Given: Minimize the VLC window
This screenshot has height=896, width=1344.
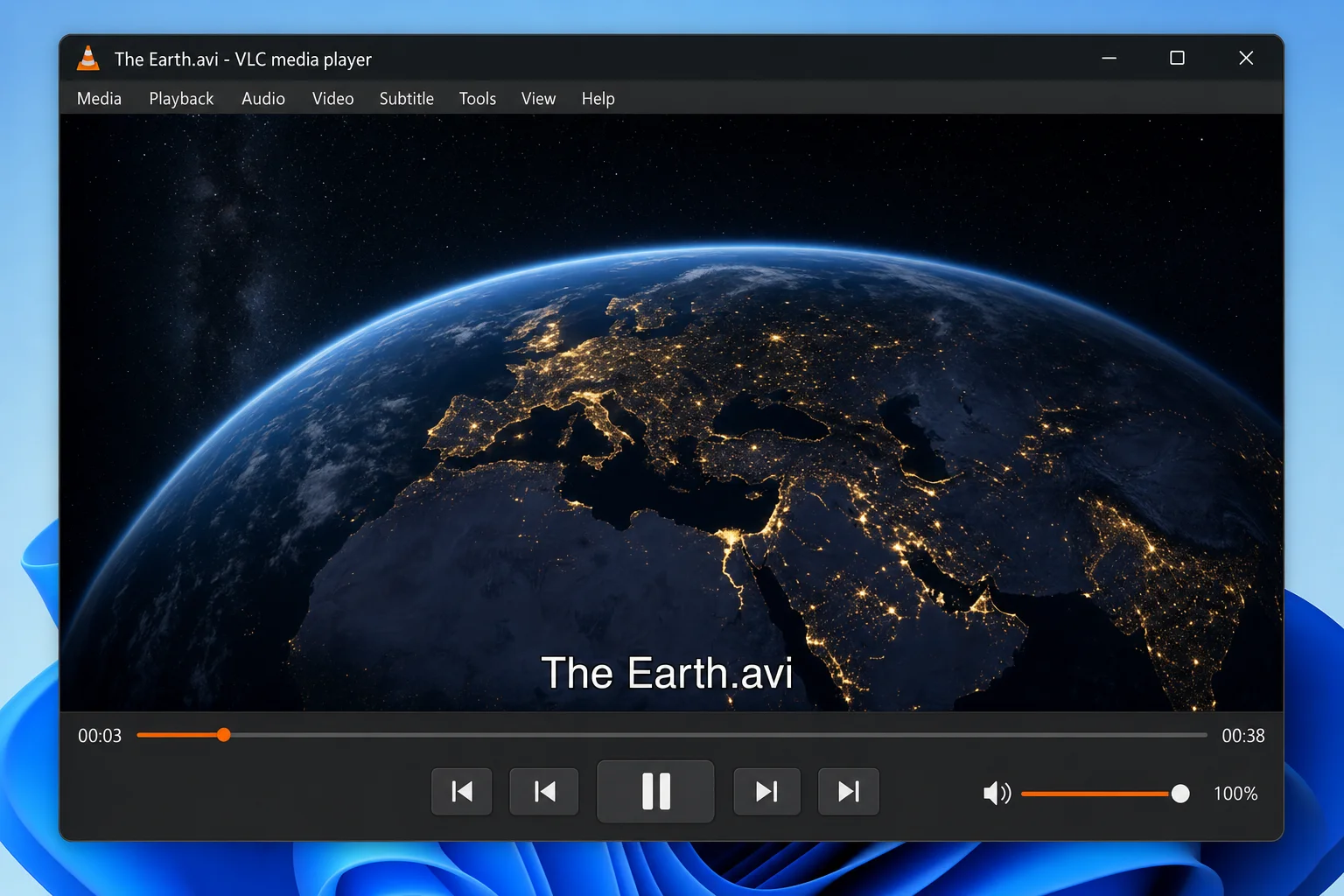Looking at the screenshot, I should point(1109,58).
